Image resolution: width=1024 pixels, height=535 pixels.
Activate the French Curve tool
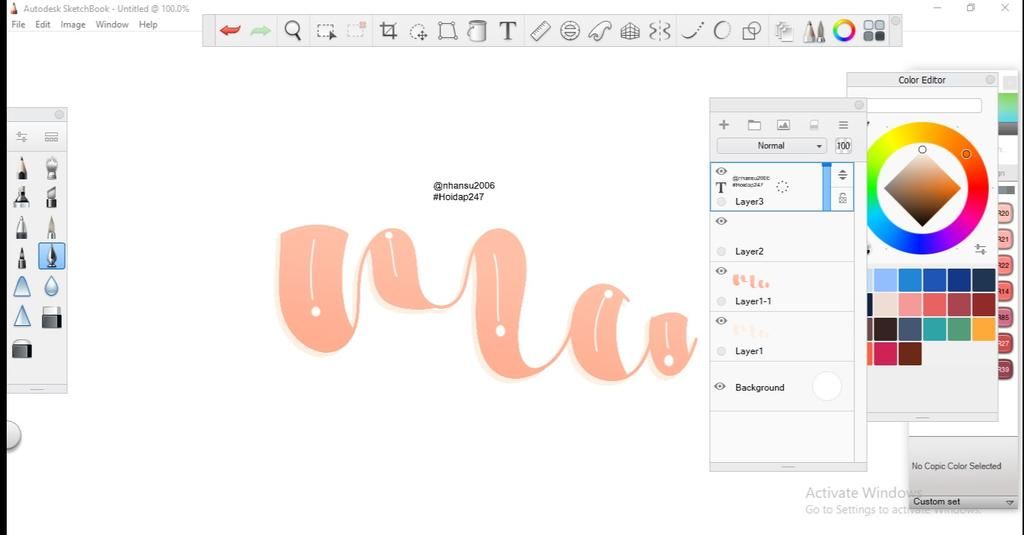(x=600, y=31)
